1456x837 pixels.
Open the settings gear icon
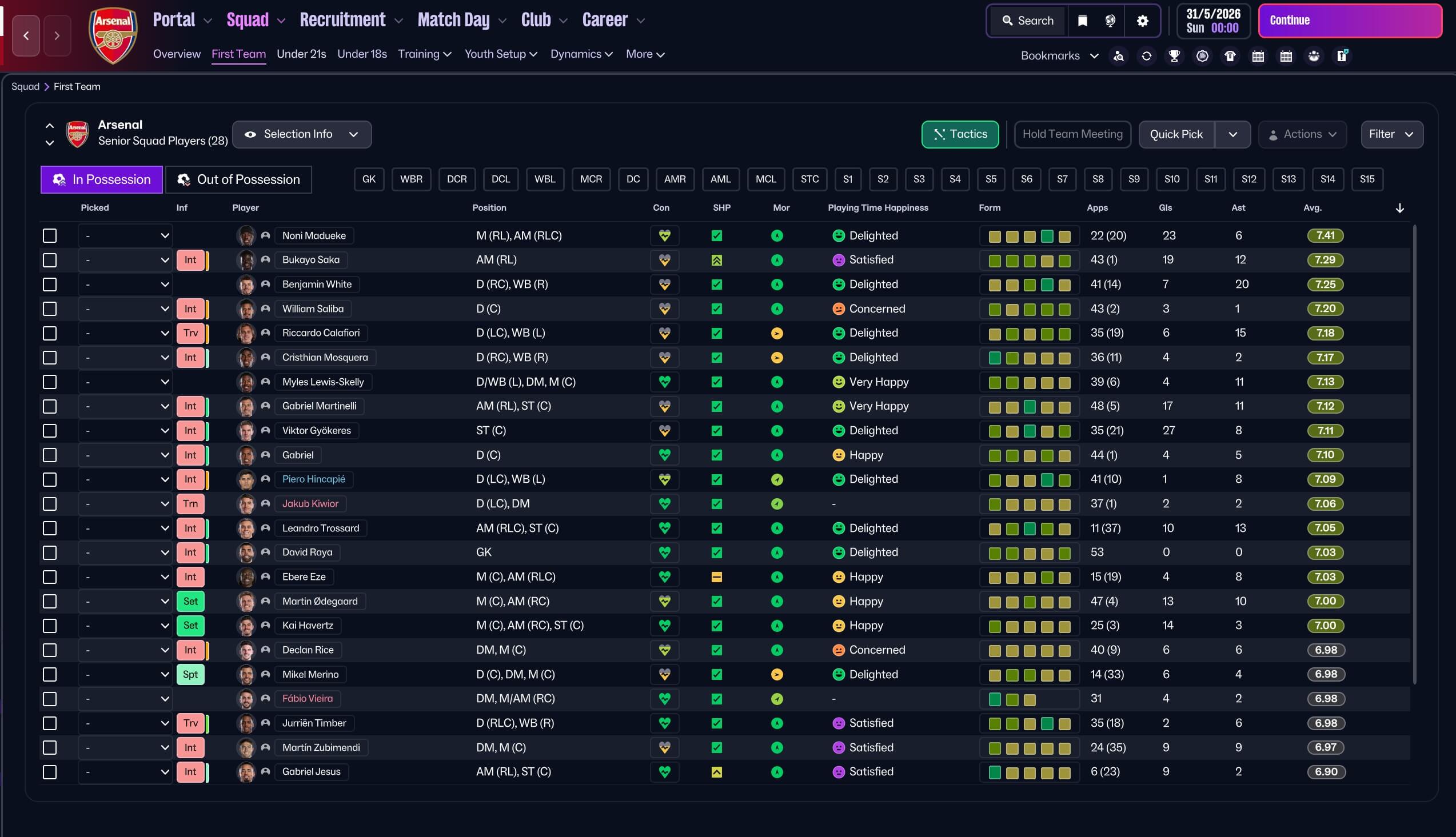point(1142,21)
